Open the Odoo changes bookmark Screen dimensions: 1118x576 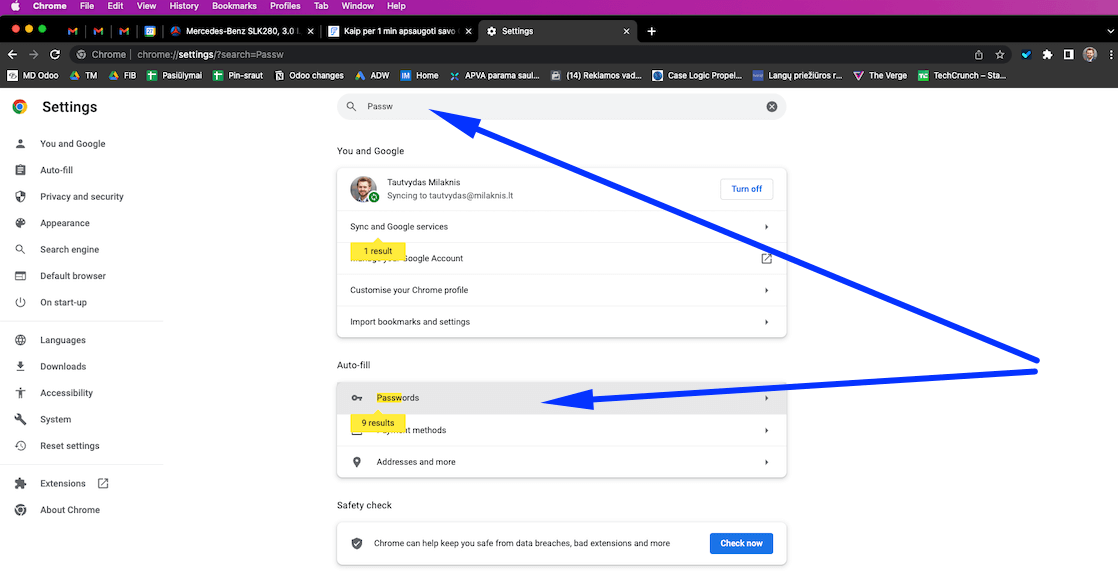(309, 75)
